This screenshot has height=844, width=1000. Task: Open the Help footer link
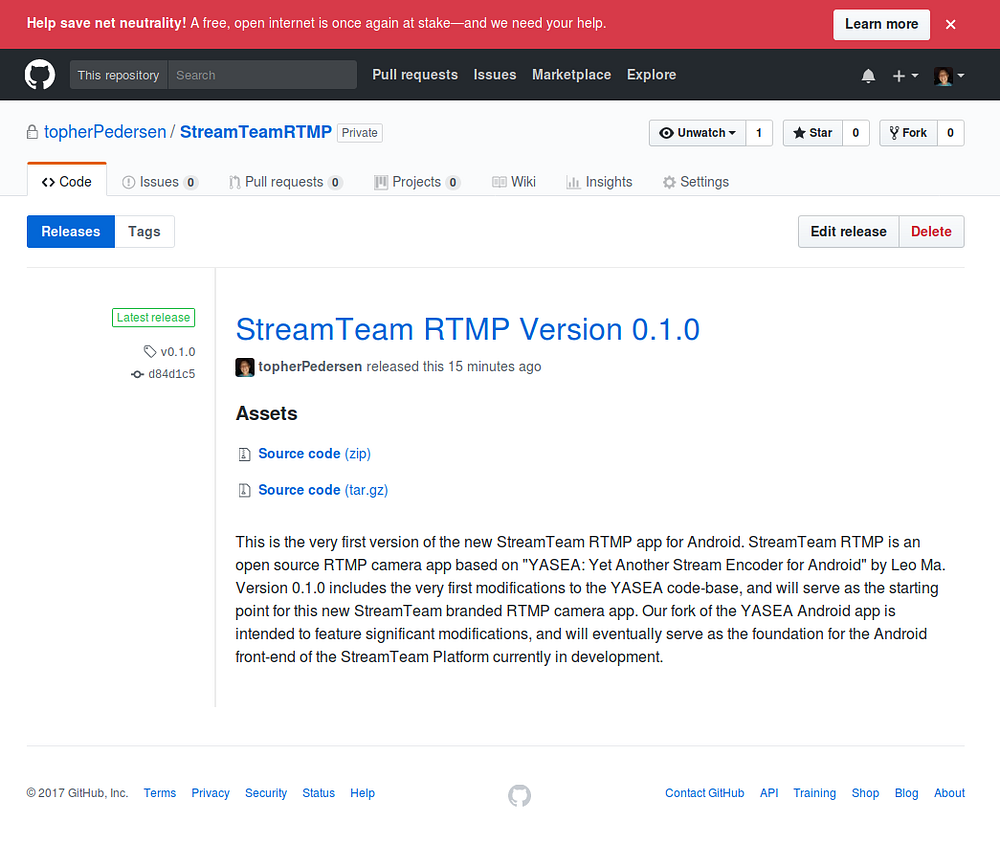pos(362,793)
